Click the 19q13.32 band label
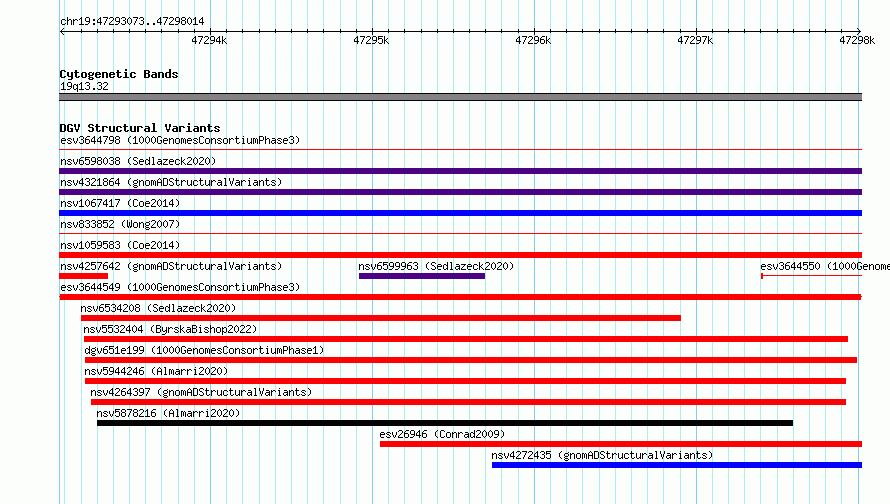The height and width of the screenshot is (504, 890). [x=84, y=86]
